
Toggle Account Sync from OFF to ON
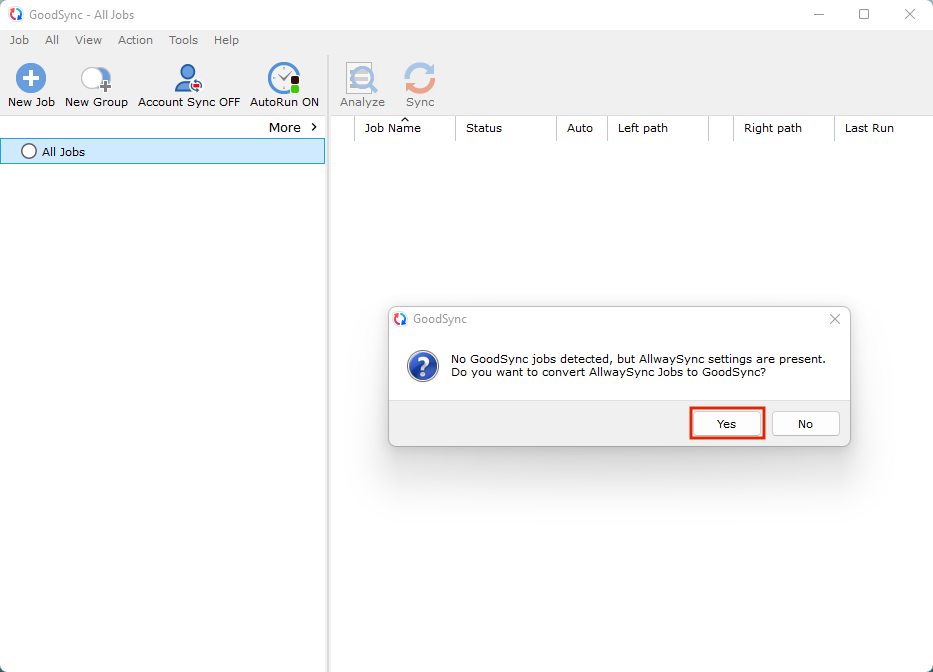pos(188,85)
